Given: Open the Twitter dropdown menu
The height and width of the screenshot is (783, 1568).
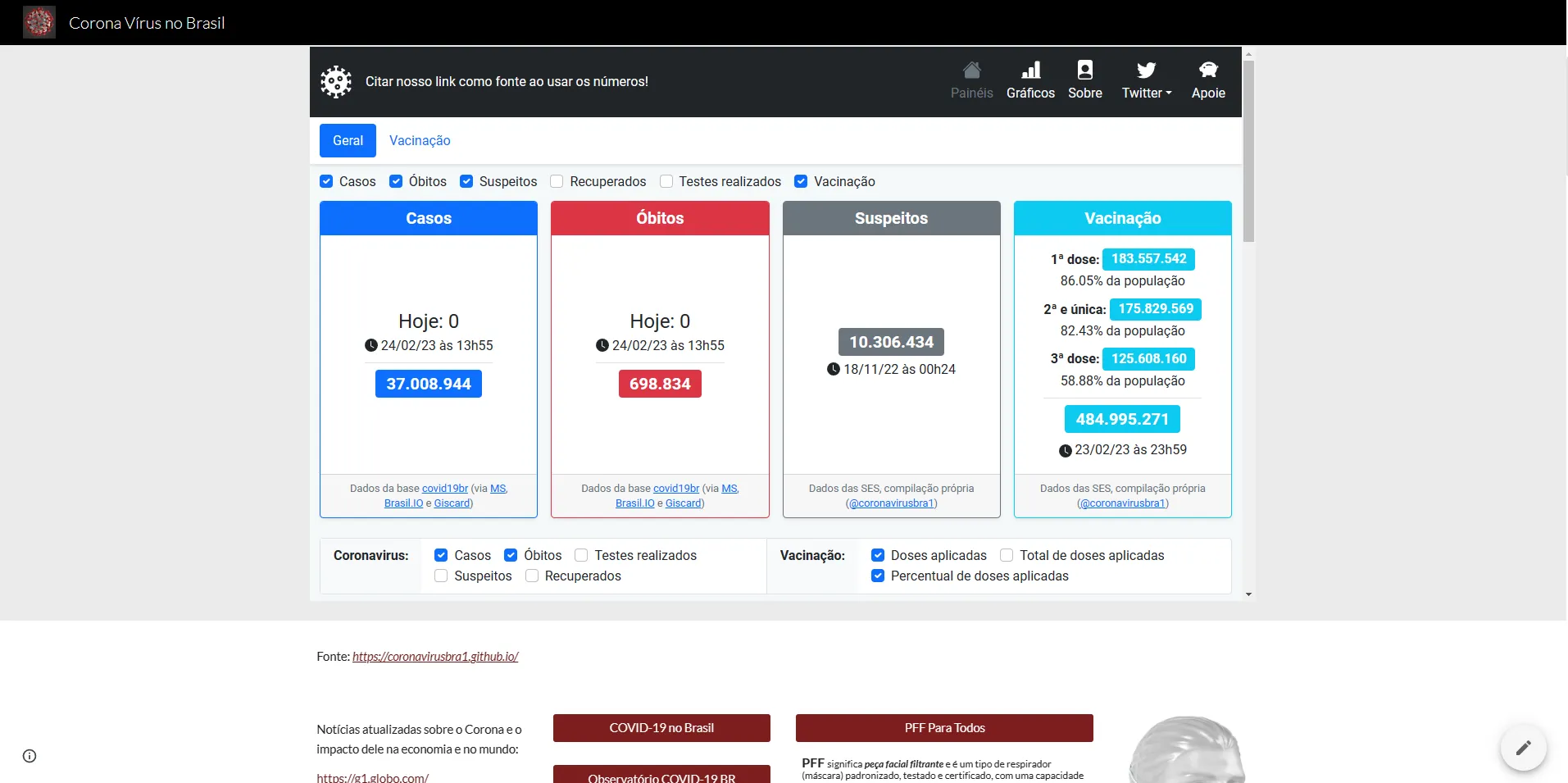Looking at the screenshot, I should (x=1146, y=80).
